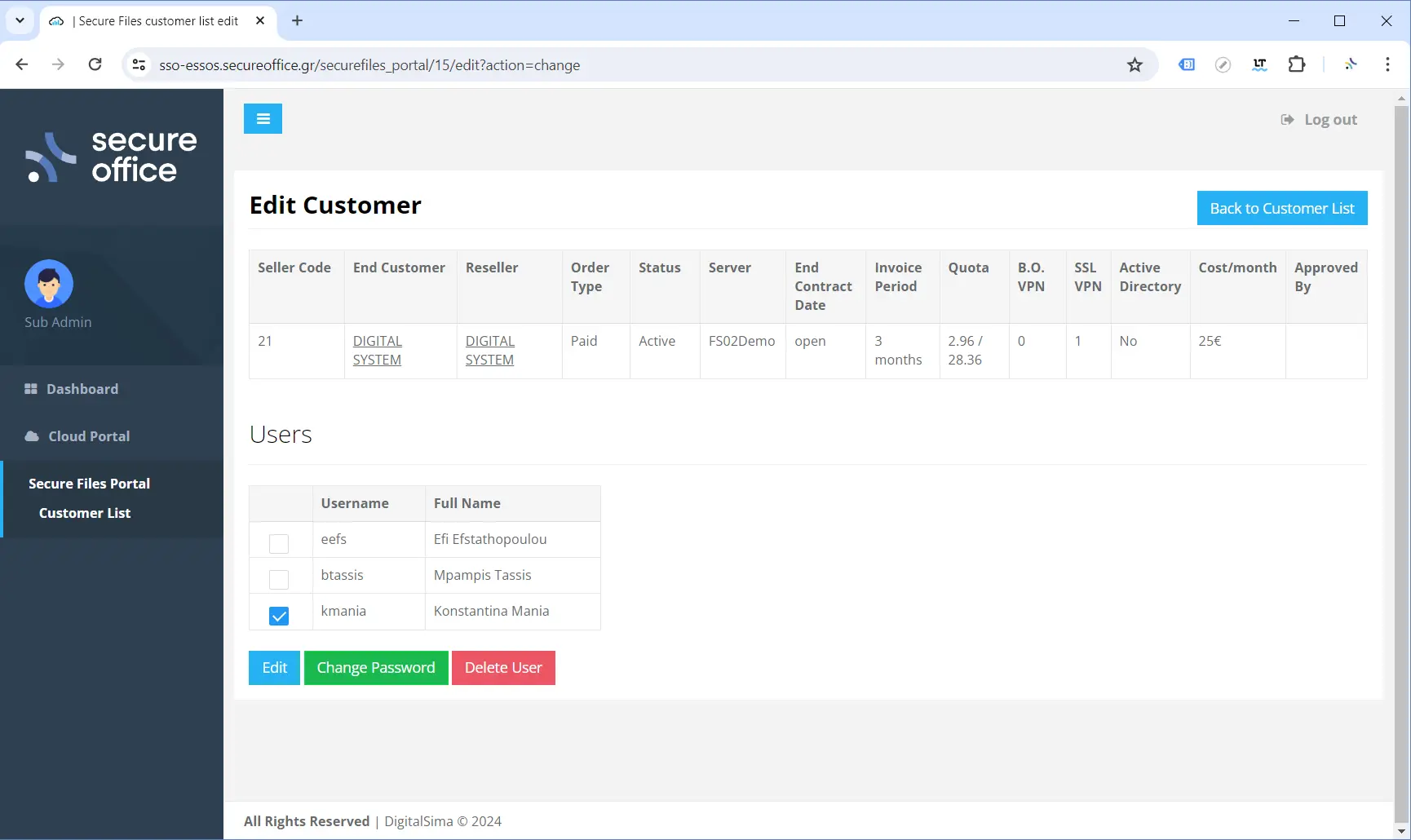Image resolution: width=1411 pixels, height=840 pixels.
Task: Go forward with the browser forward arrow
Action: pyautogui.click(x=58, y=64)
